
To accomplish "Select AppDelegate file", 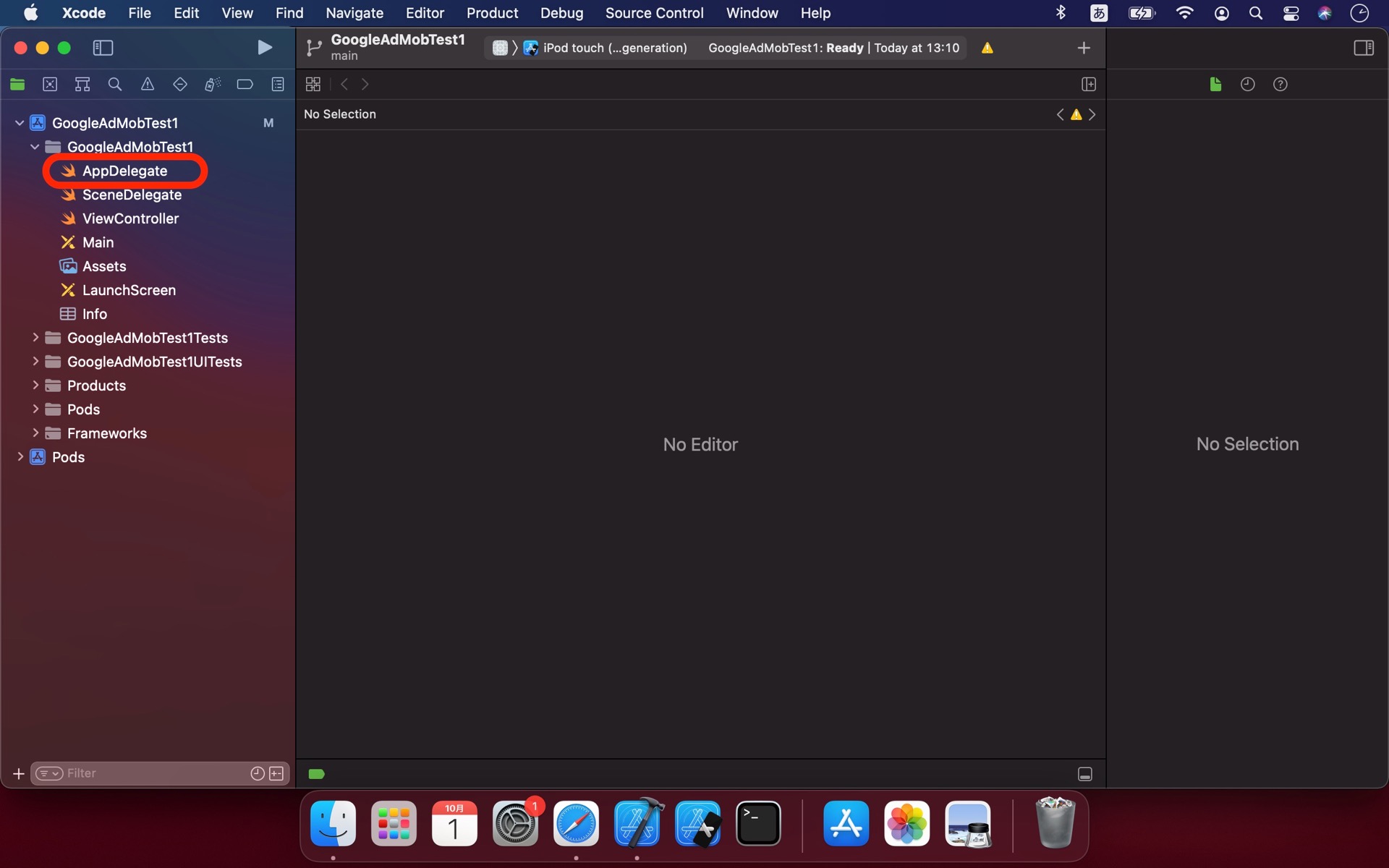I will tap(124, 171).
